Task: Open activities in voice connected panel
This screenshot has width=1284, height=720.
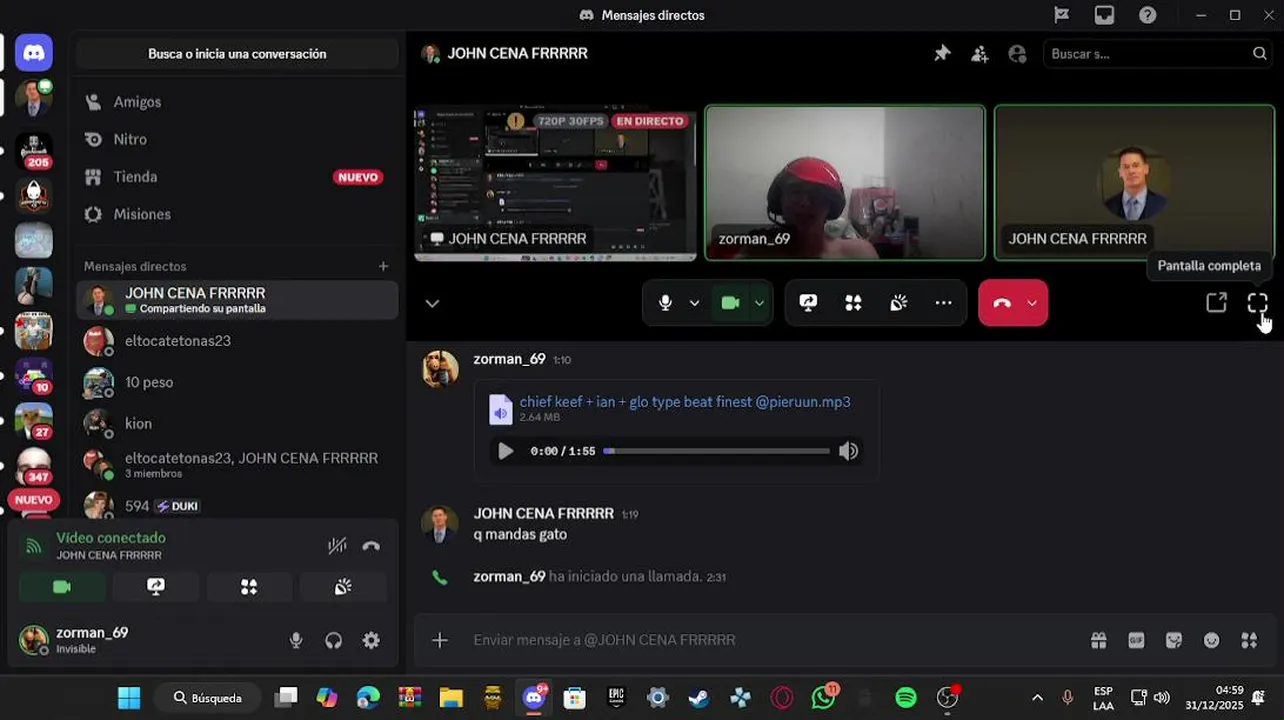Action: tap(249, 587)
